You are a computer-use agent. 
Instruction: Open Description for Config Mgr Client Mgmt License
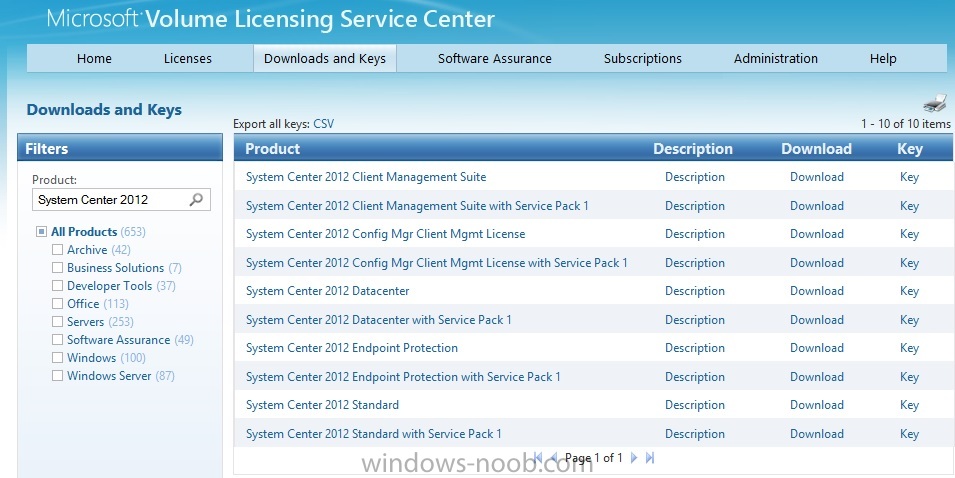[x=695, y=234]
